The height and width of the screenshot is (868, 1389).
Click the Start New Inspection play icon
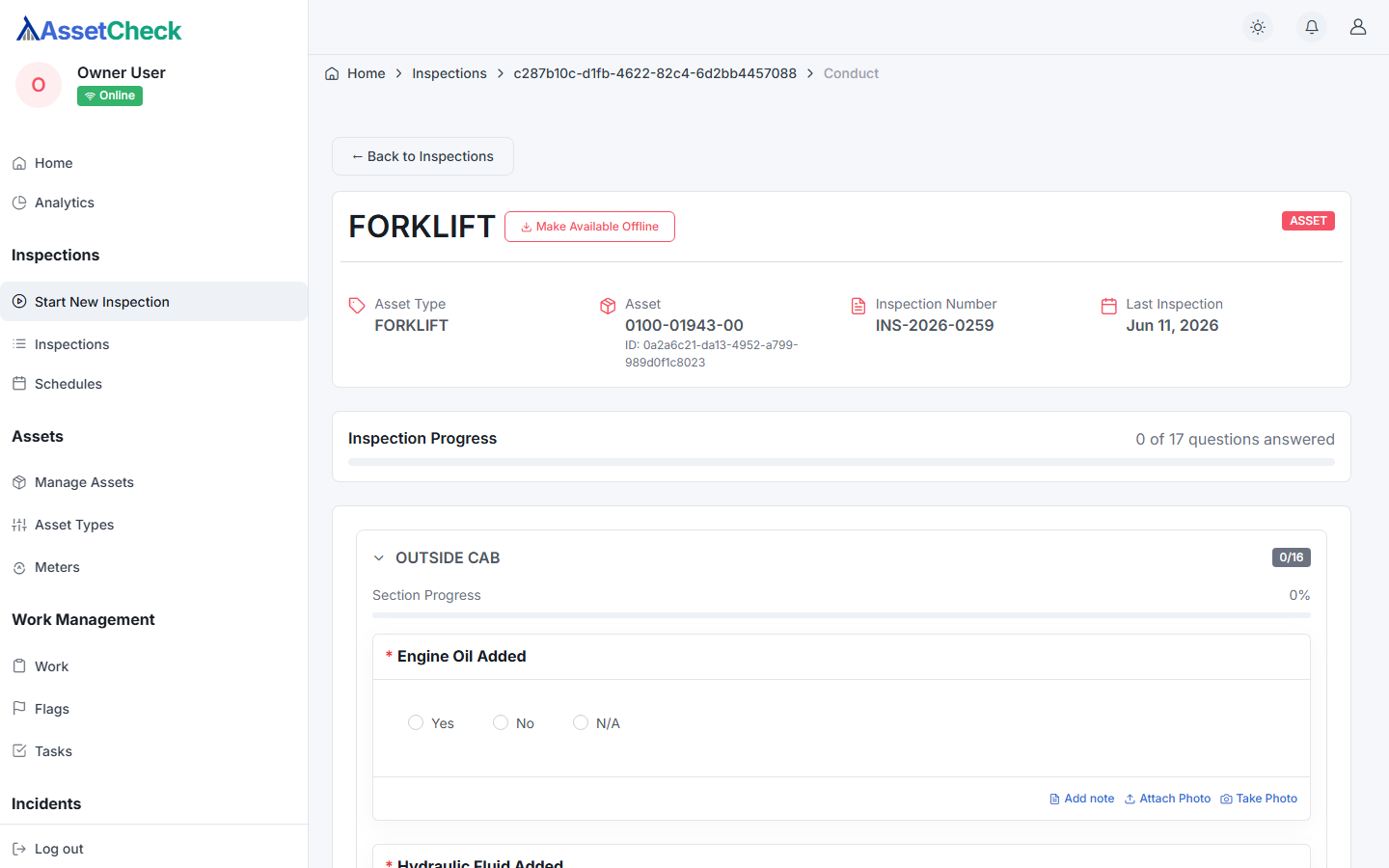click(x=19, y=302)
